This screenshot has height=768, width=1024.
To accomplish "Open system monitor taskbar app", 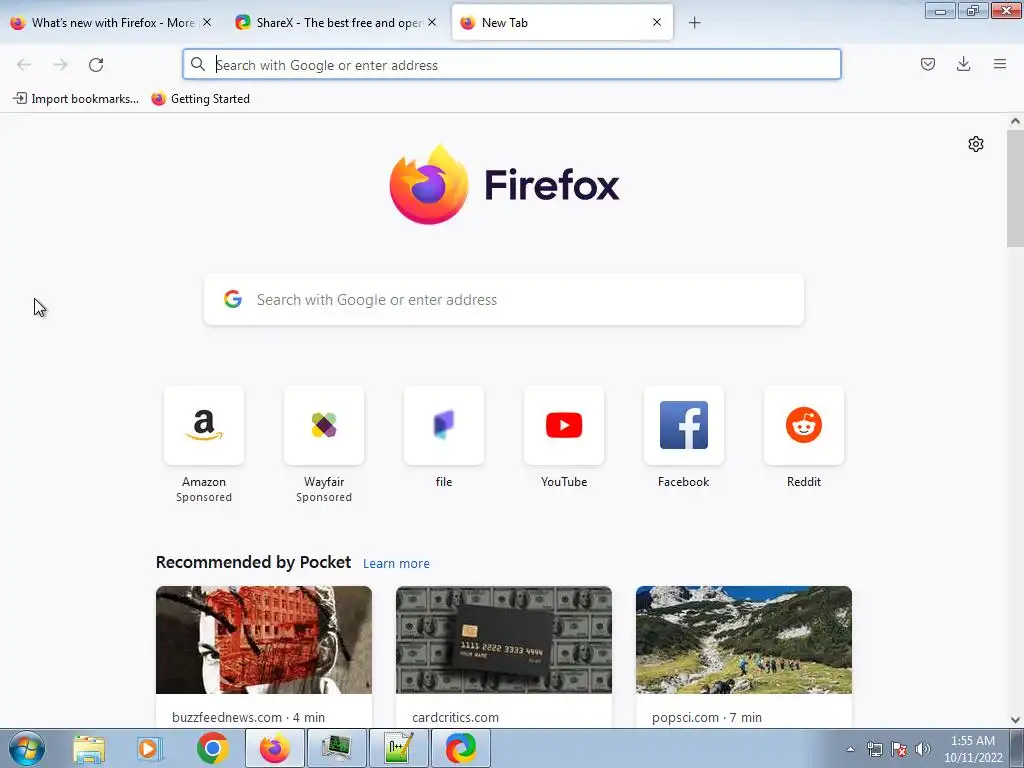I will pyautogui.click(x=336, y=748).
